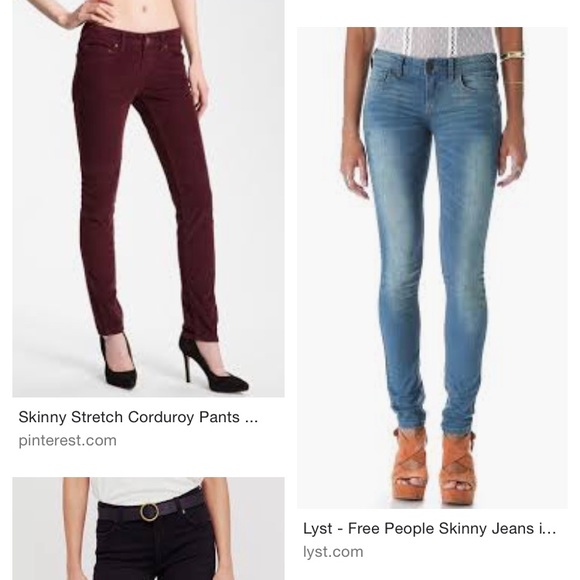Visit the lyst.com source link
Viewport: 580px width, 580px height.
coord(333,552)
